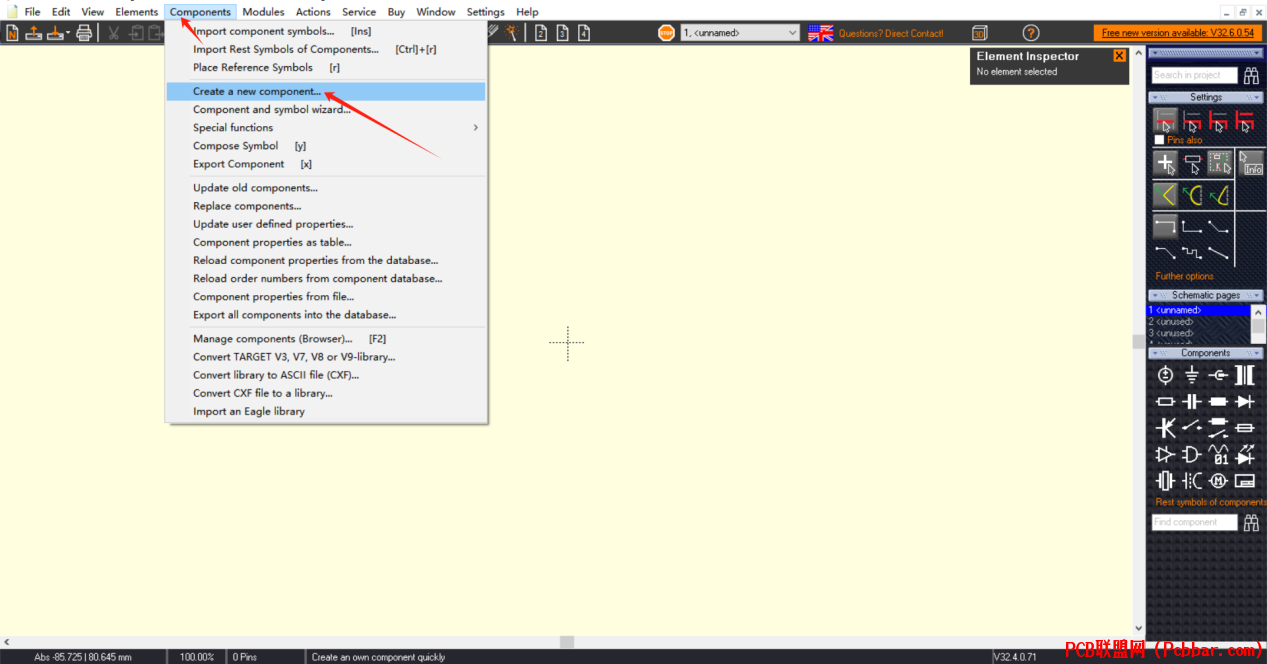Select Compose Symbol menu entry

click(x=327, y=146)
